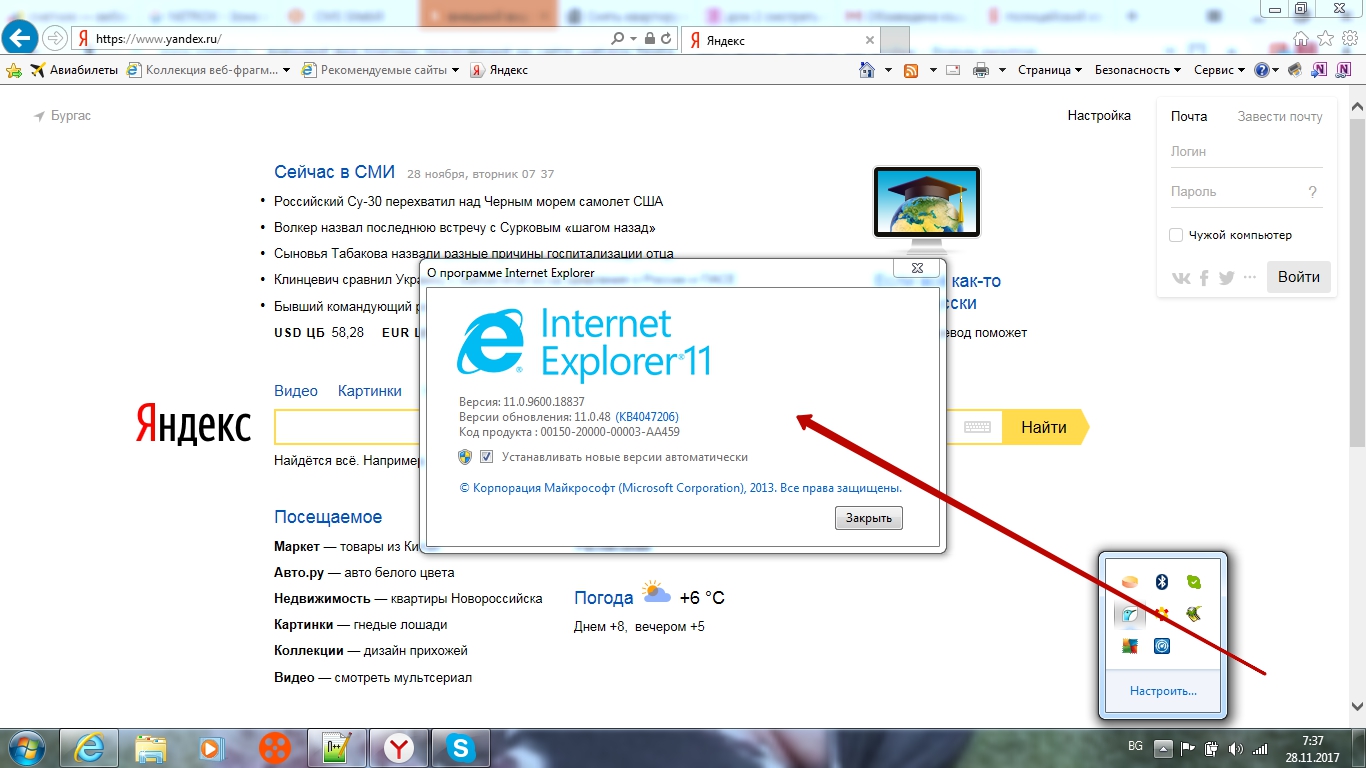Click the volume speaker icon in tray
1366x768 pixels.
[x=1235, y=748]
